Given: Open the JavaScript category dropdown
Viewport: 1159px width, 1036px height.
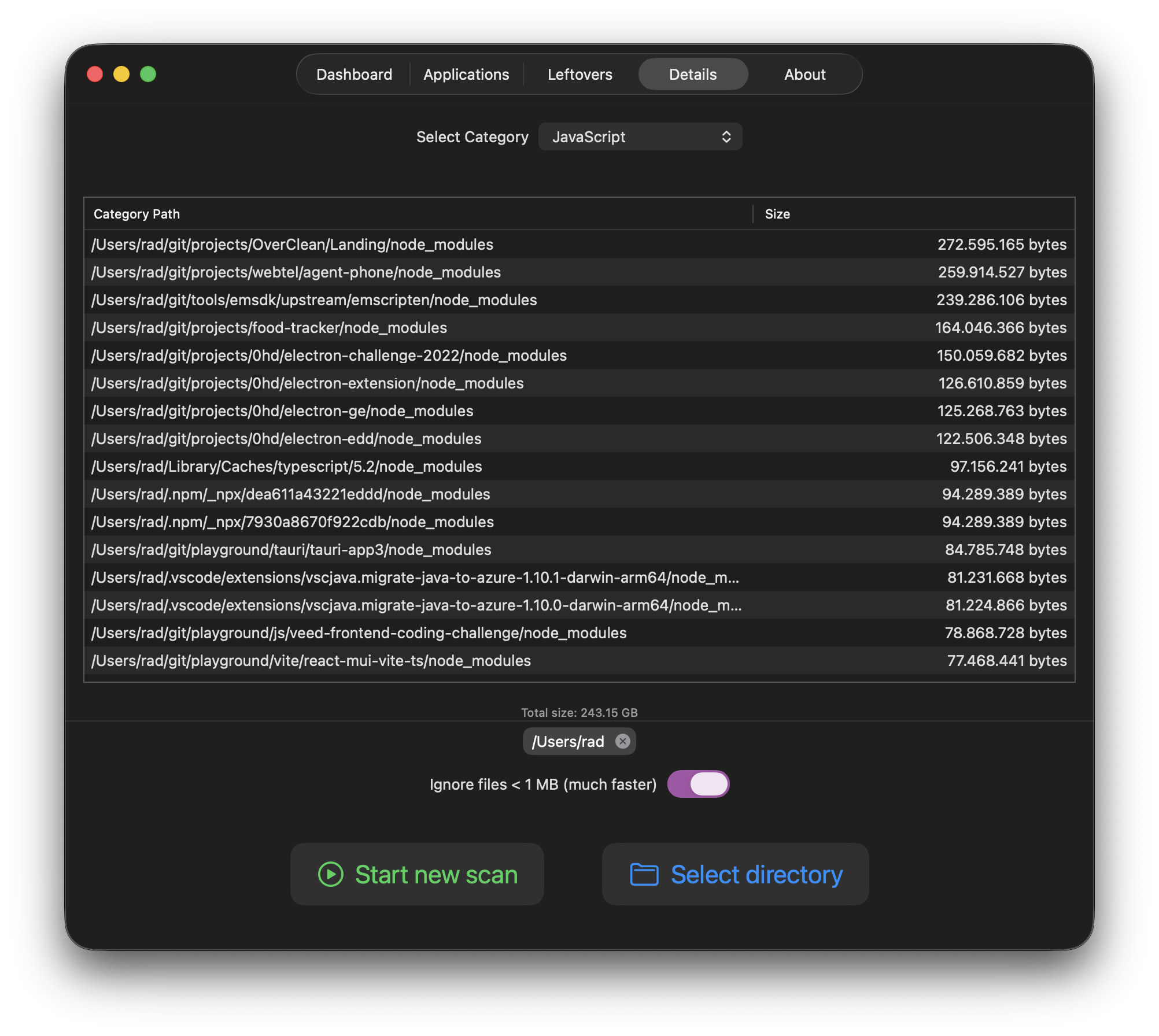Looking at the screenshot, I should 639,137.
